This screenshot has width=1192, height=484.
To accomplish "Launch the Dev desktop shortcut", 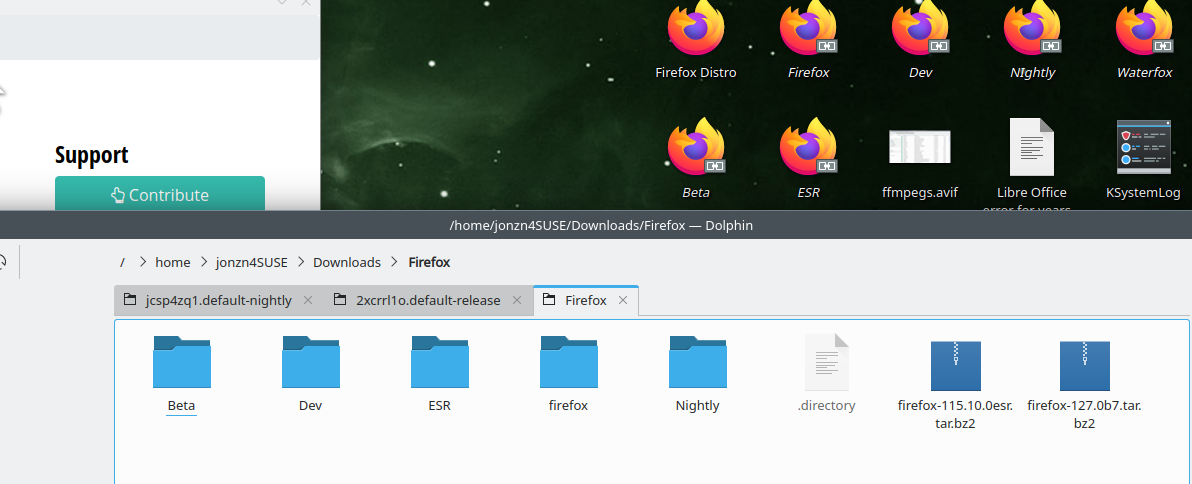I will pos(920,30).
